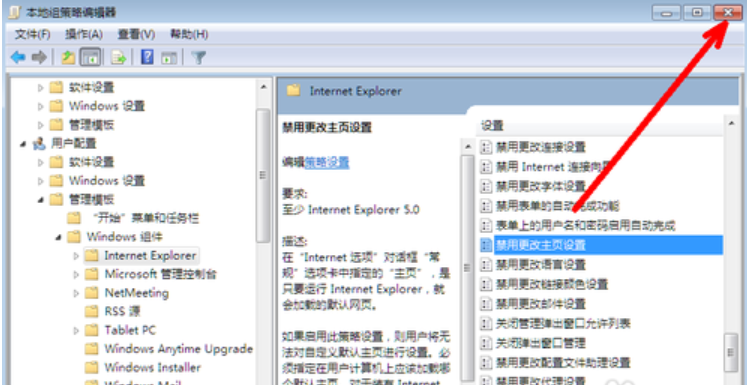Collapse the 用户配置 node
The height and width of the screenshot is (385, 747).
[23, 144]
